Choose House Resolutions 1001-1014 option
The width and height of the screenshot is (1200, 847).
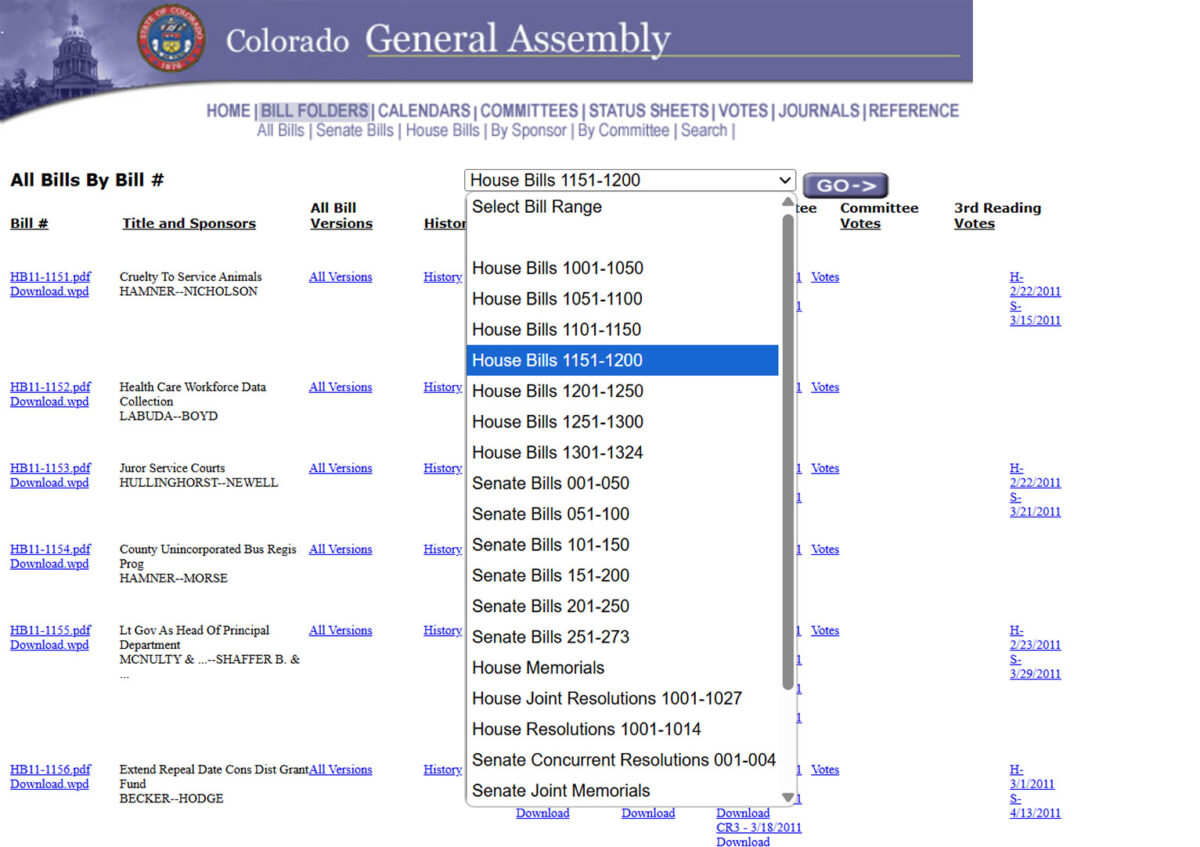622,729
